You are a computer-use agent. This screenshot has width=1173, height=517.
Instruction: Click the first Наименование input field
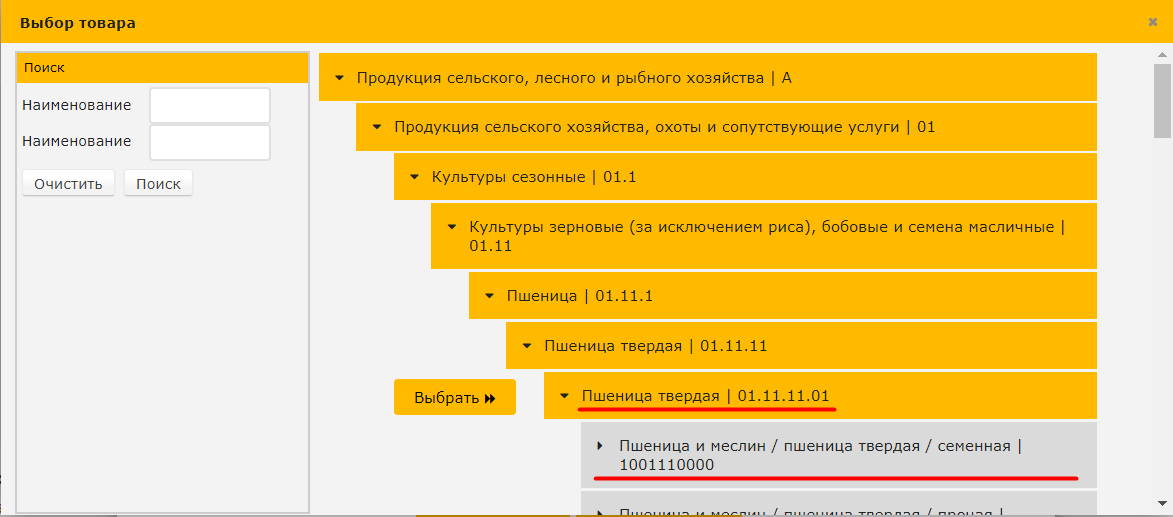pos(209,106)
